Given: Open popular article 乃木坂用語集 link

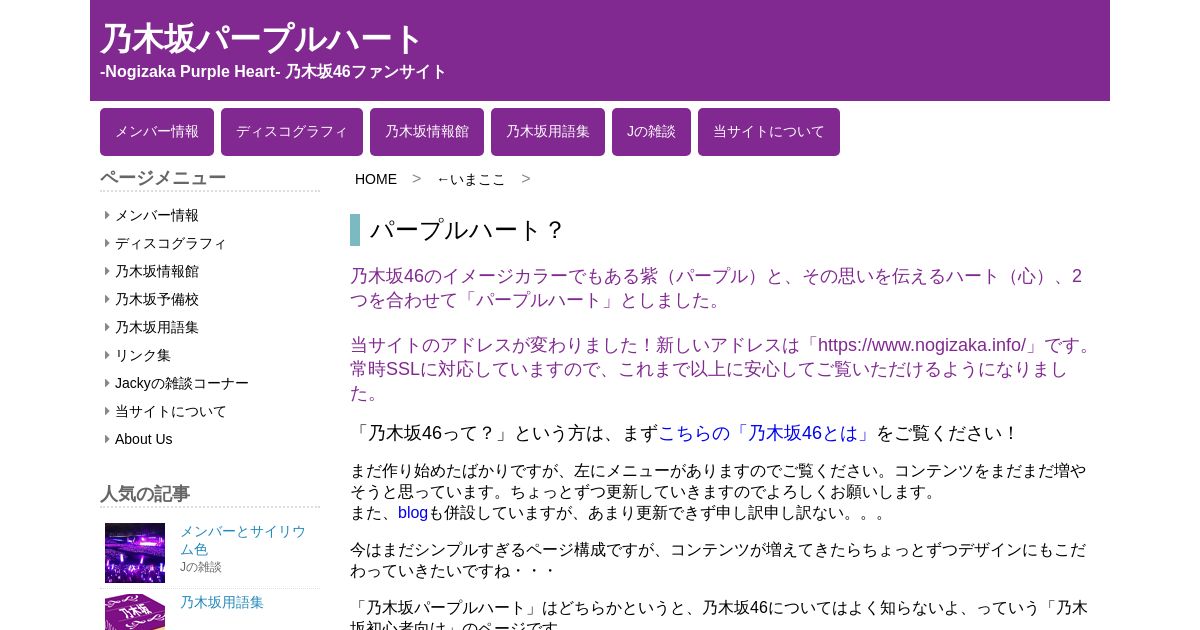Looking at the screenshot, I should click(222, 602).
